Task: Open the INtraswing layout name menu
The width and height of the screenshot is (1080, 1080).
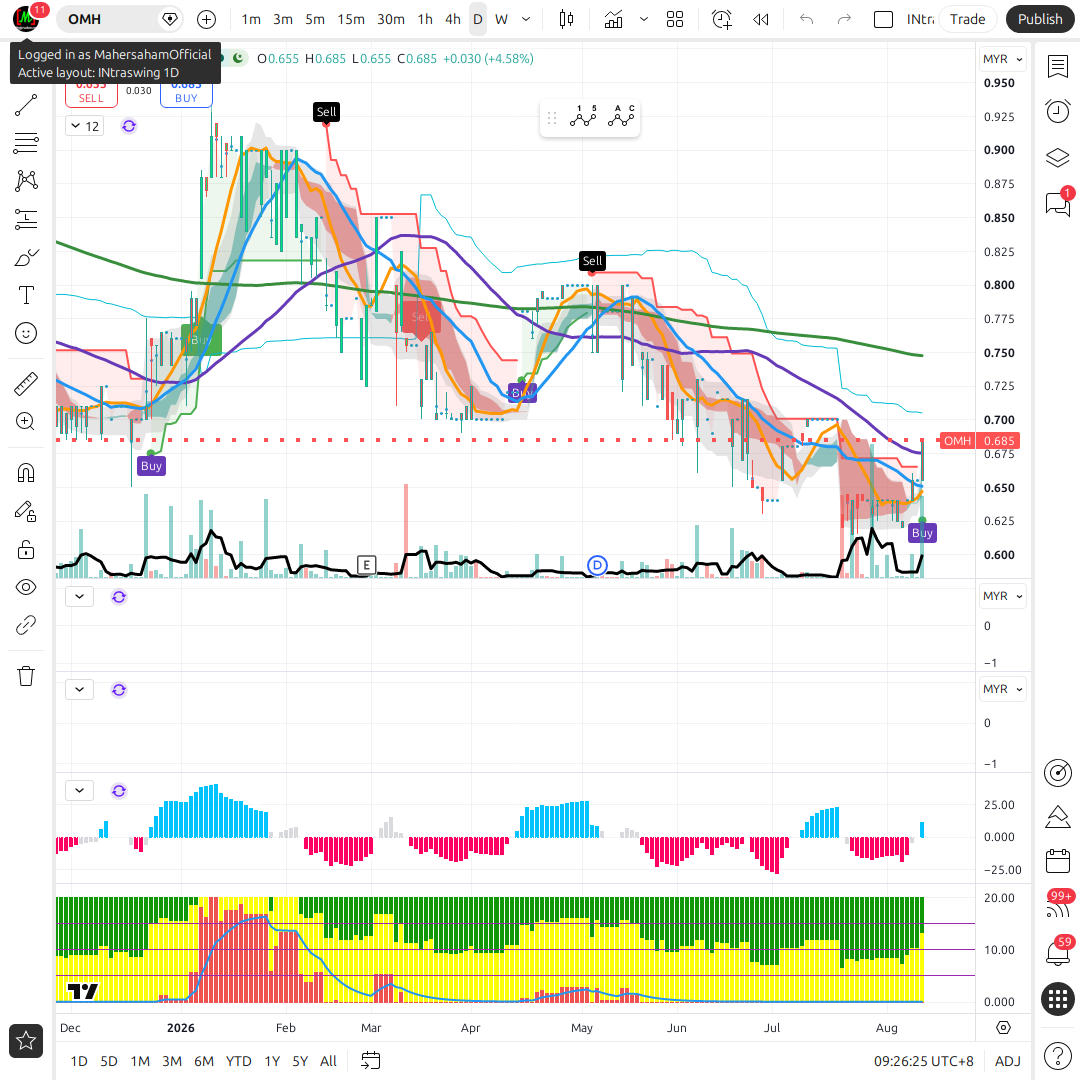Action: click(920, 19)
